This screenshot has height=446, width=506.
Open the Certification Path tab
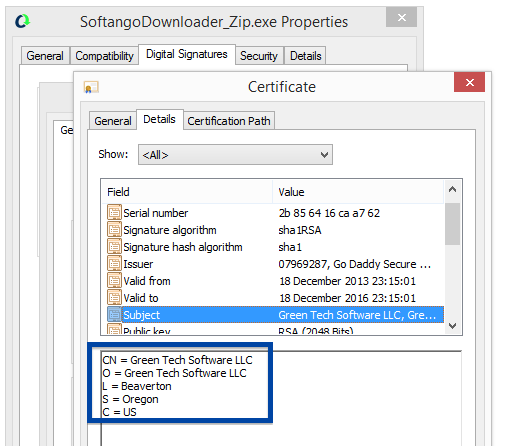[229, 121]
